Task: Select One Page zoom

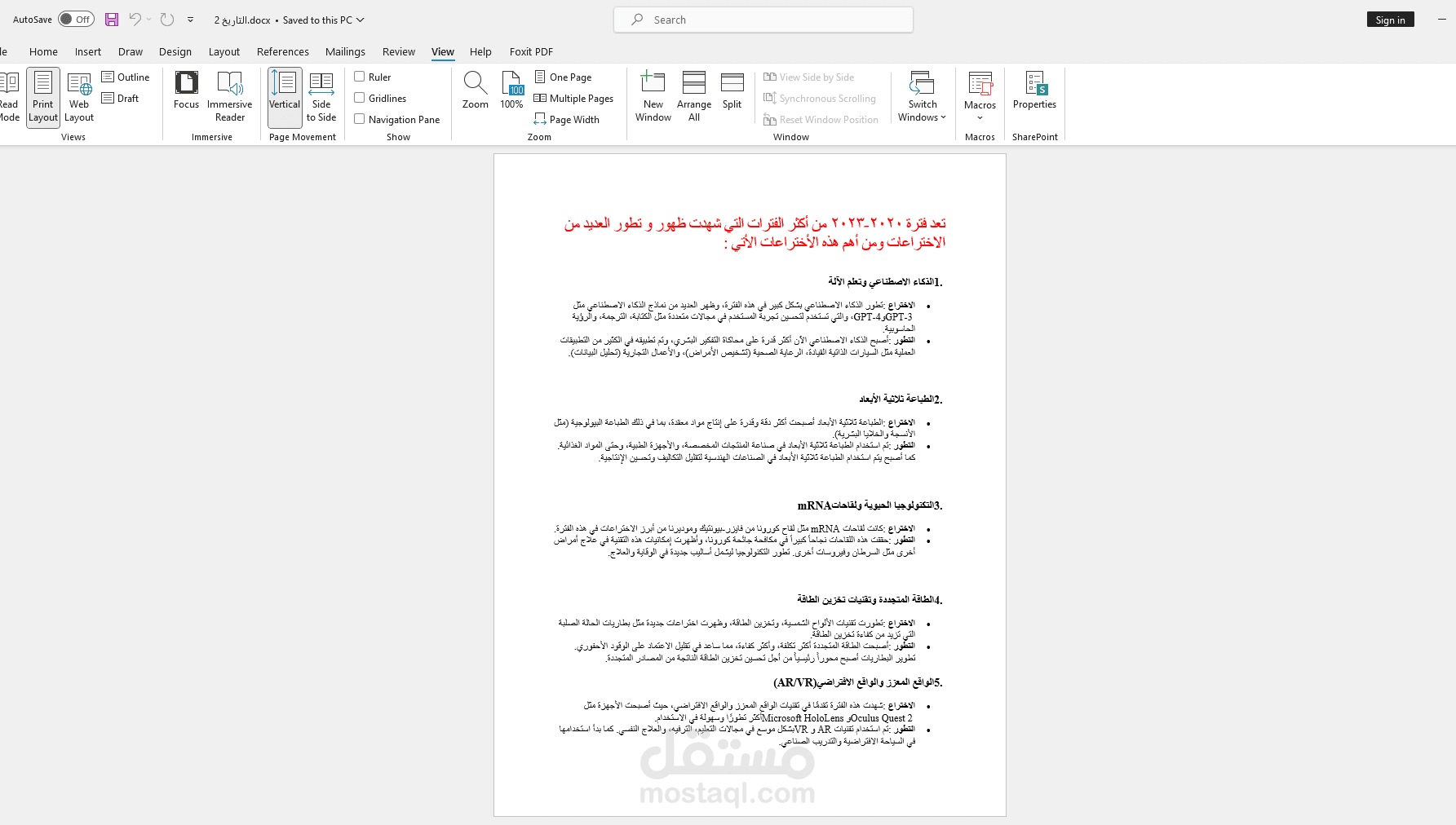Action: 563,77
